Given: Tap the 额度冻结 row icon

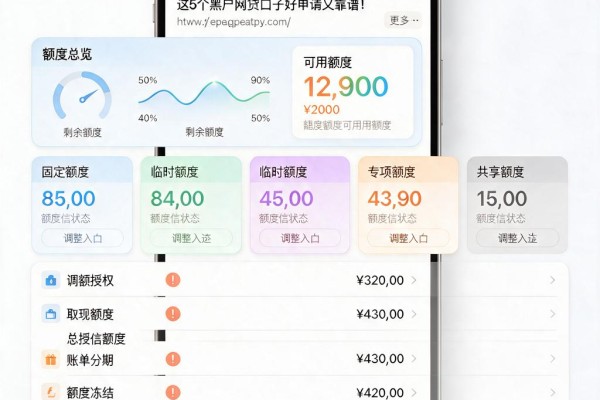Looking at the screenshot, I should [x=51, y=392].
